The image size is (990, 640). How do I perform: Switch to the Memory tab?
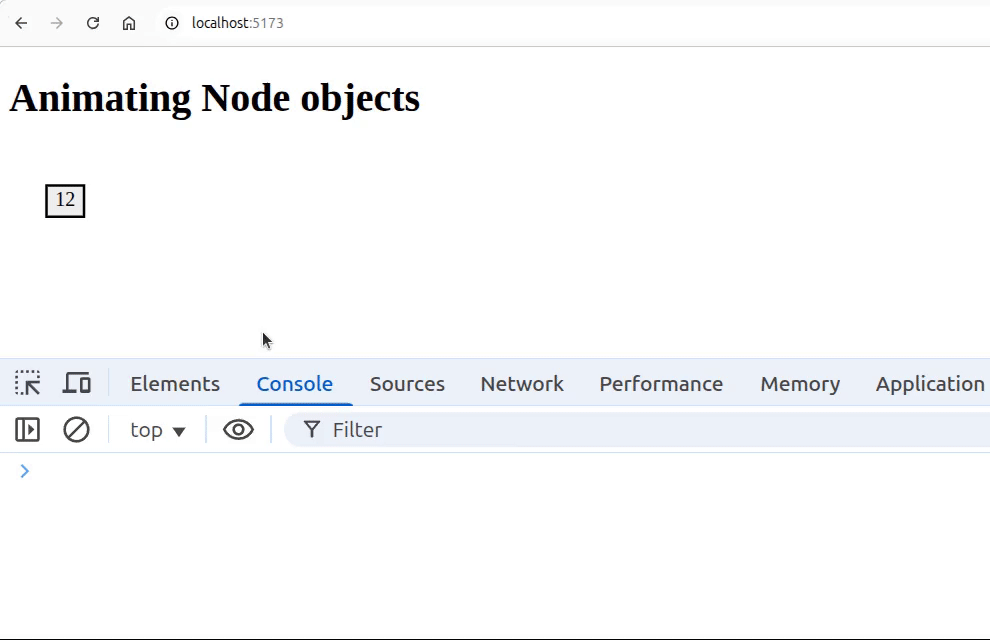click(x=799, y=383)
